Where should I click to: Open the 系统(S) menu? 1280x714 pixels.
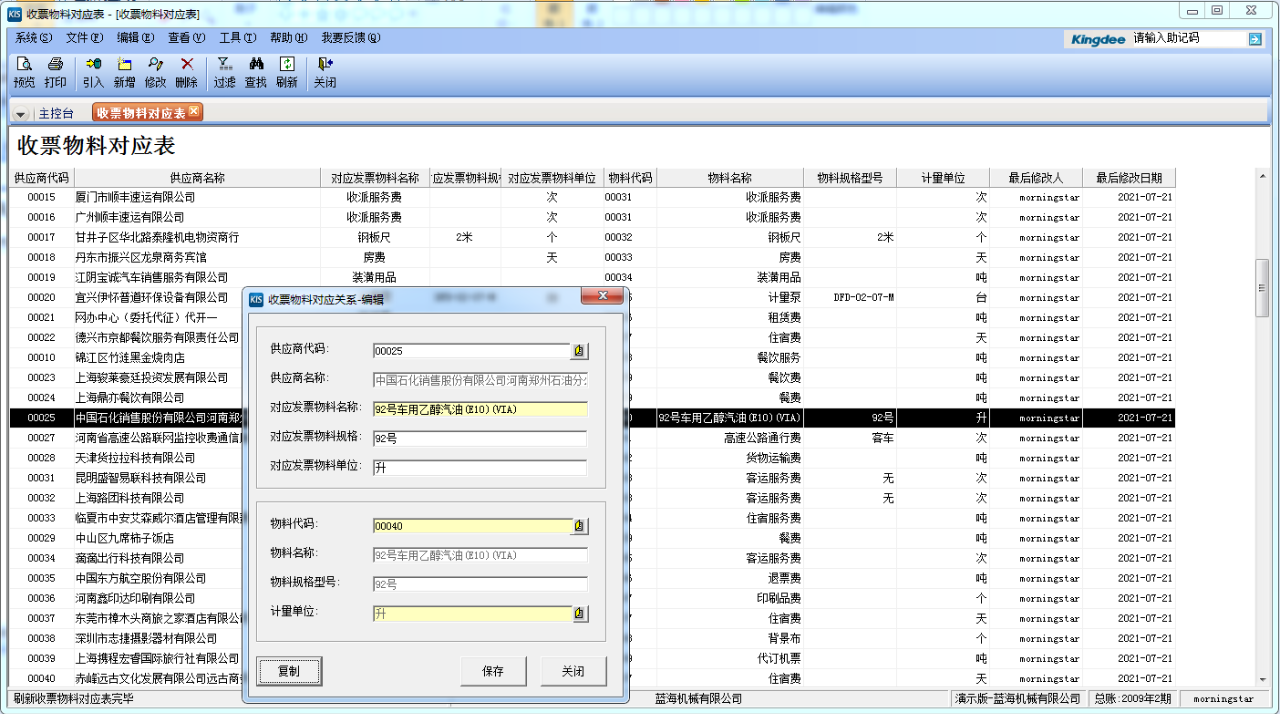click(x=33, y=38)
